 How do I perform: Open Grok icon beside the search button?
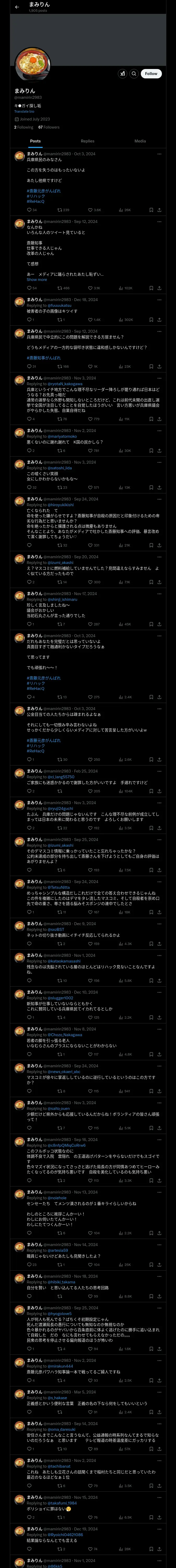pyautogui.click(x=123, y=74)
